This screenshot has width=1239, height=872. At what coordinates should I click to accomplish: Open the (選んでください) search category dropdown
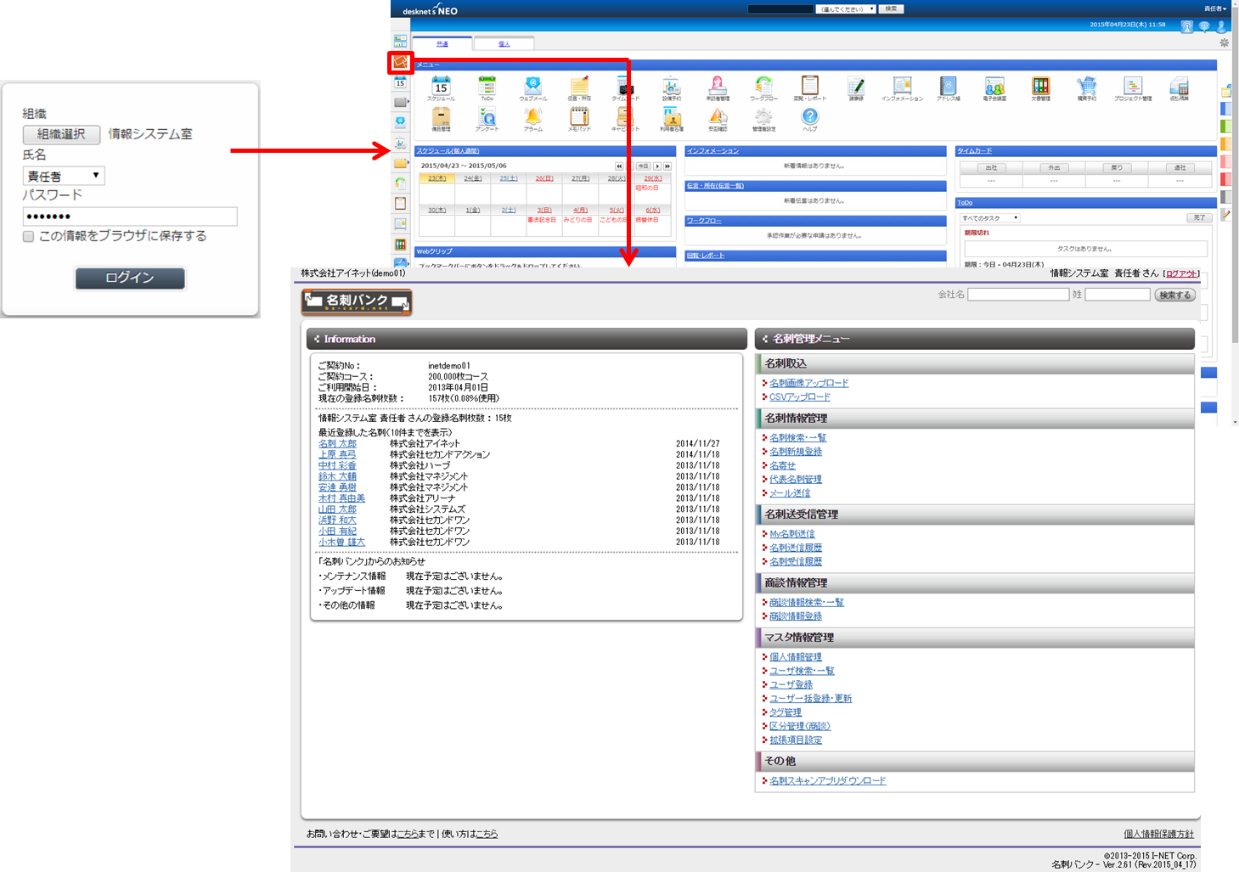[x=846, y=9]
